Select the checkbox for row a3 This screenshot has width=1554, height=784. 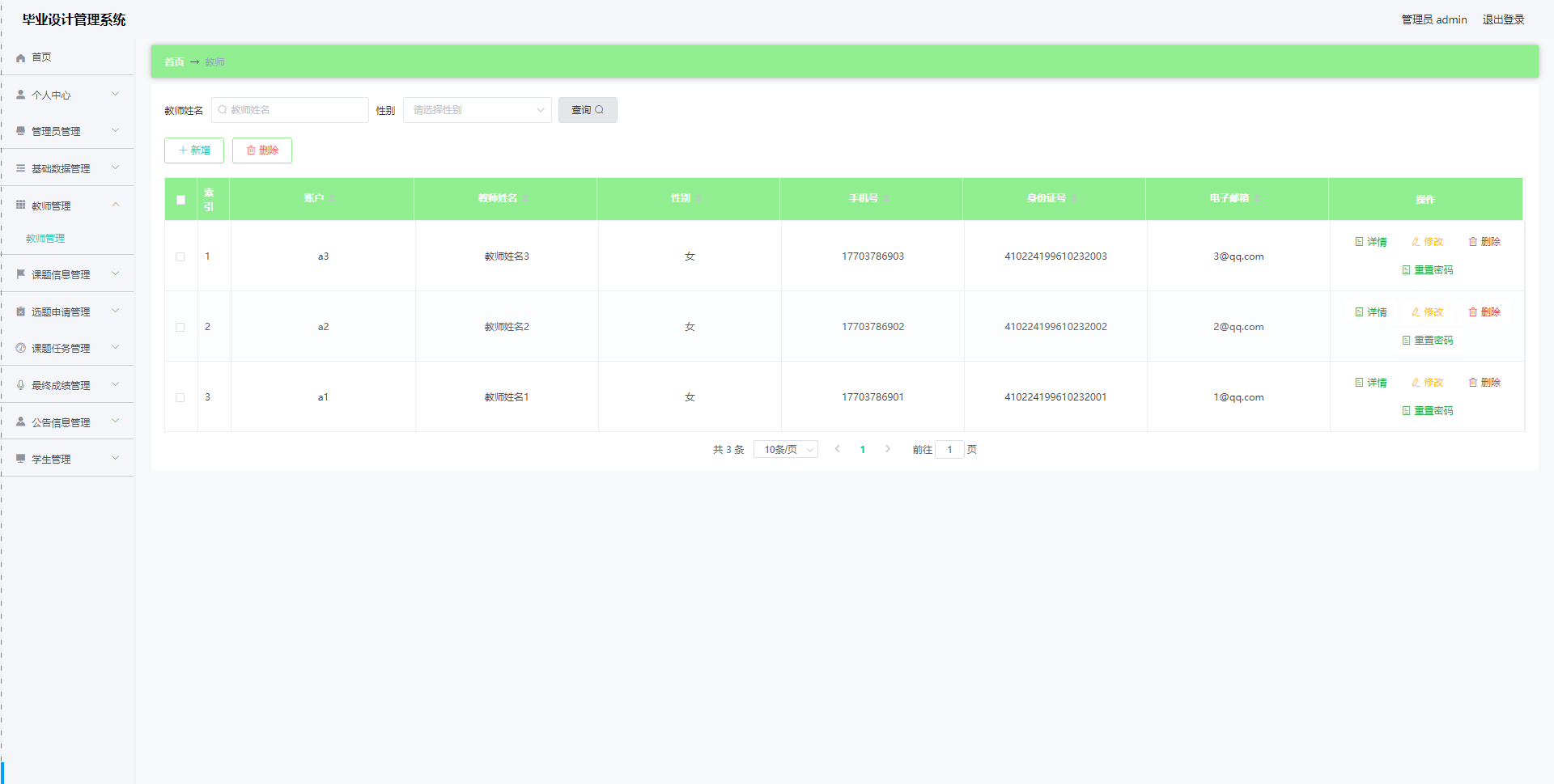180,256
